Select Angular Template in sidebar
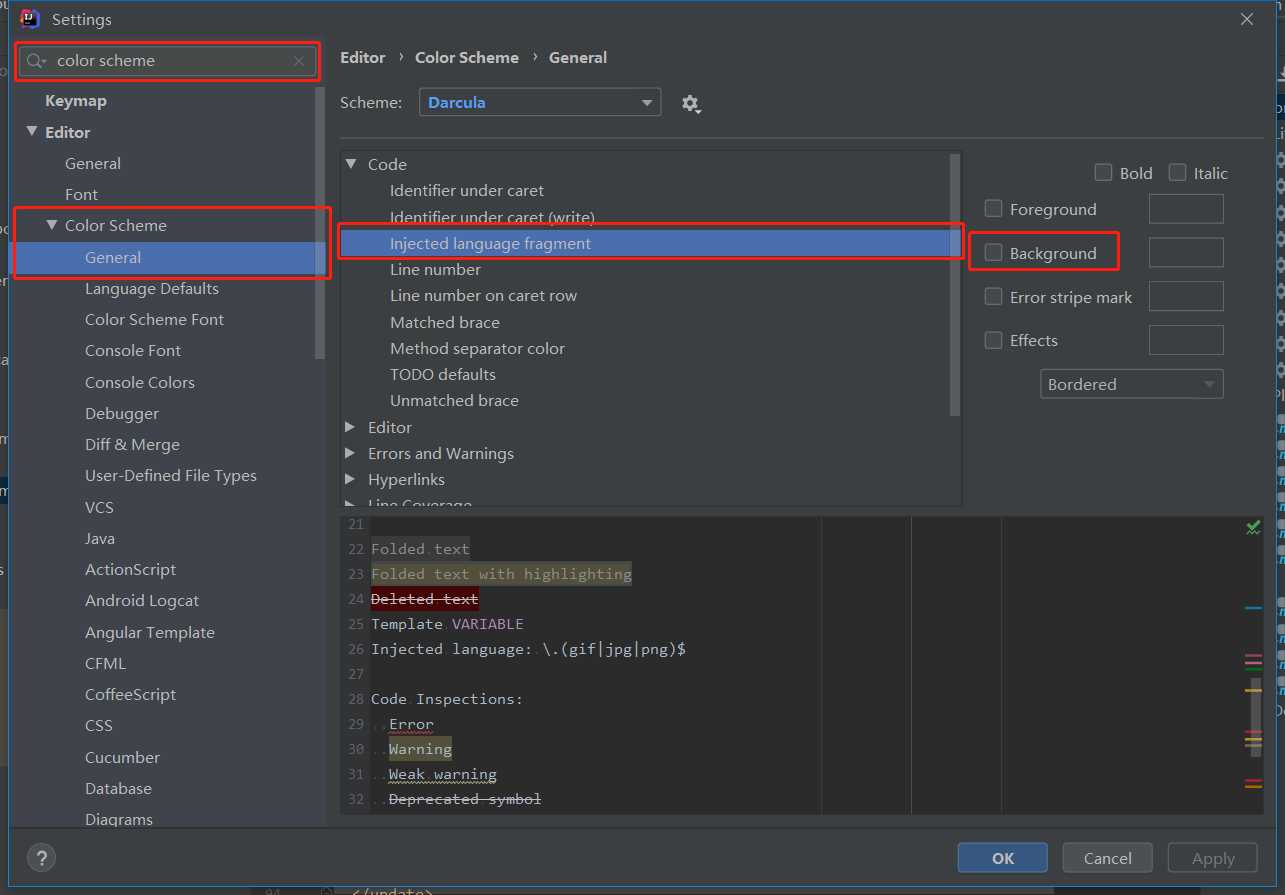Viewport: 1285px width, 895px height. point(150,632)
